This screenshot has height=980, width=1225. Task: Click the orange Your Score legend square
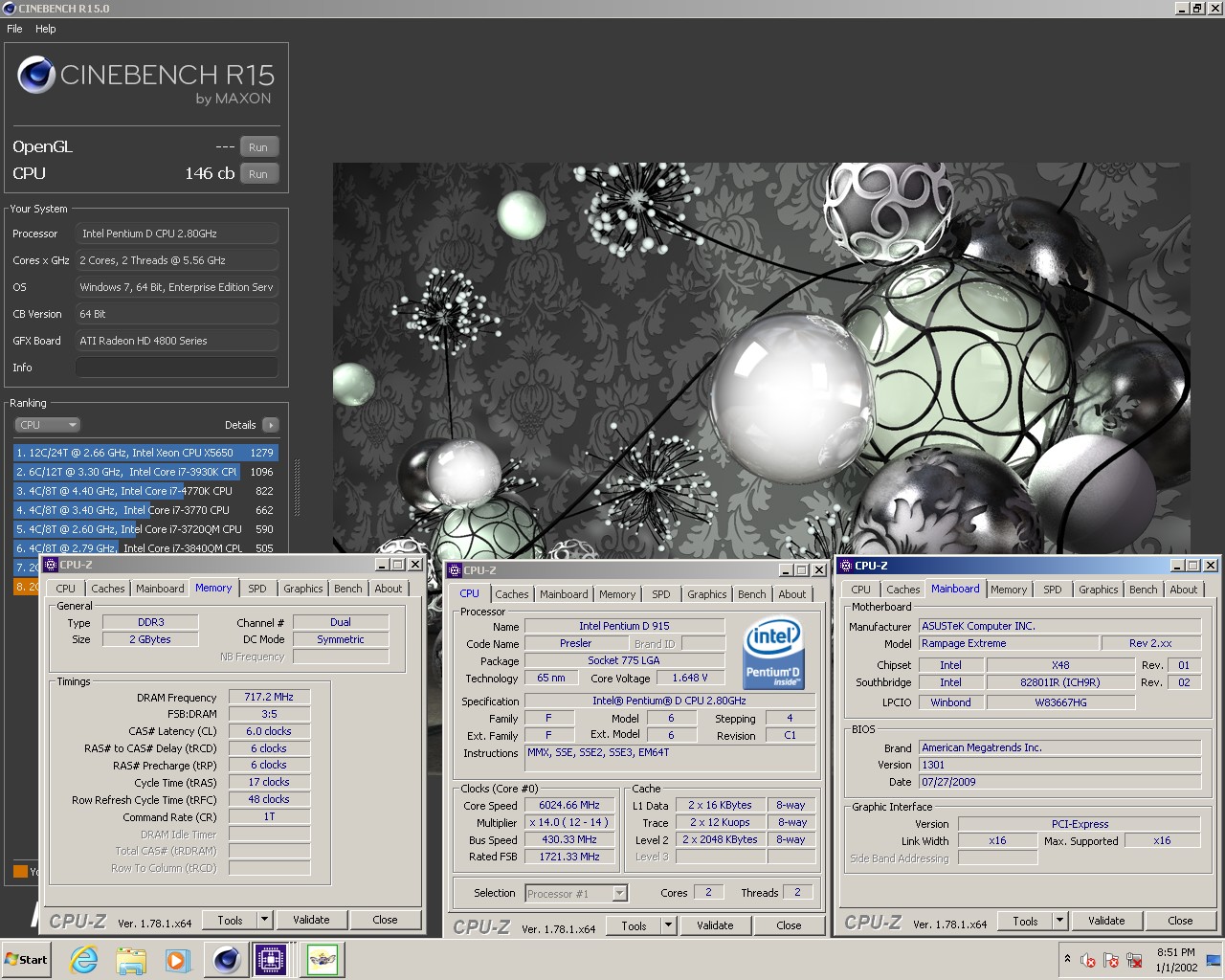tap(20, 871)
